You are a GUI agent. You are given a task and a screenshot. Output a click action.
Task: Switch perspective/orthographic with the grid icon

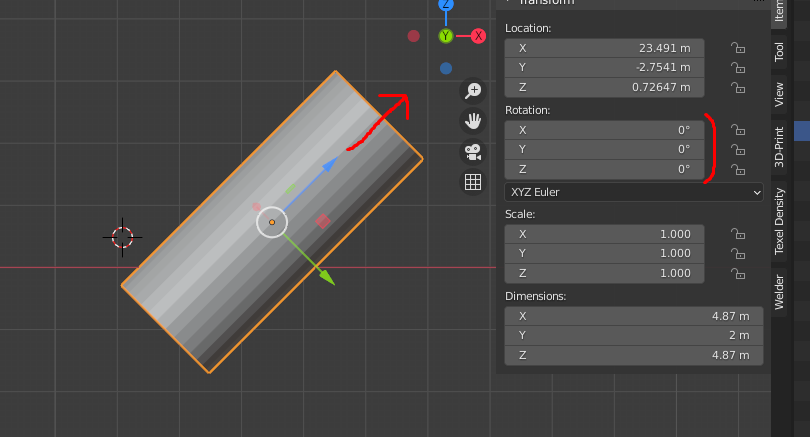point(473,182)
